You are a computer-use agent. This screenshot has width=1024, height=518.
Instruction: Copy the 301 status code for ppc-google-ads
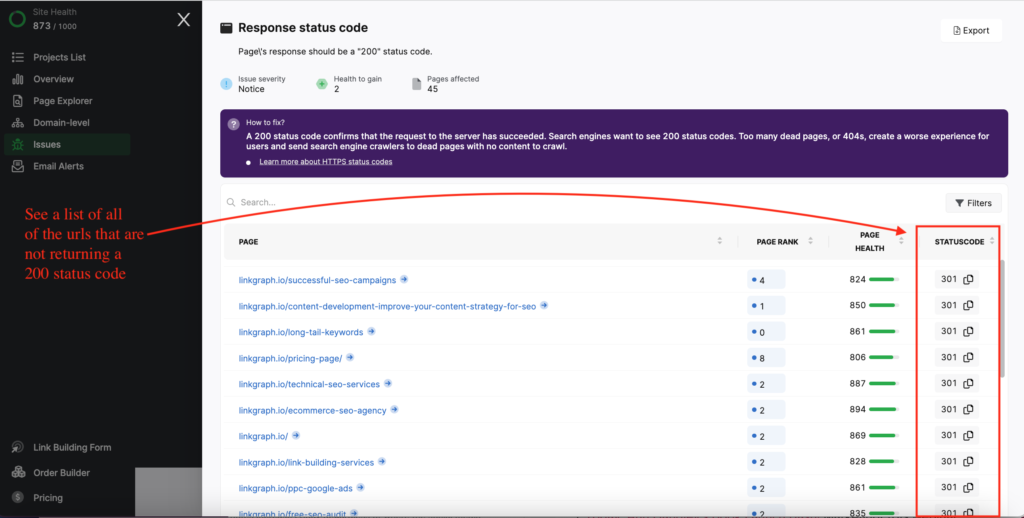[x=968, y=488]
